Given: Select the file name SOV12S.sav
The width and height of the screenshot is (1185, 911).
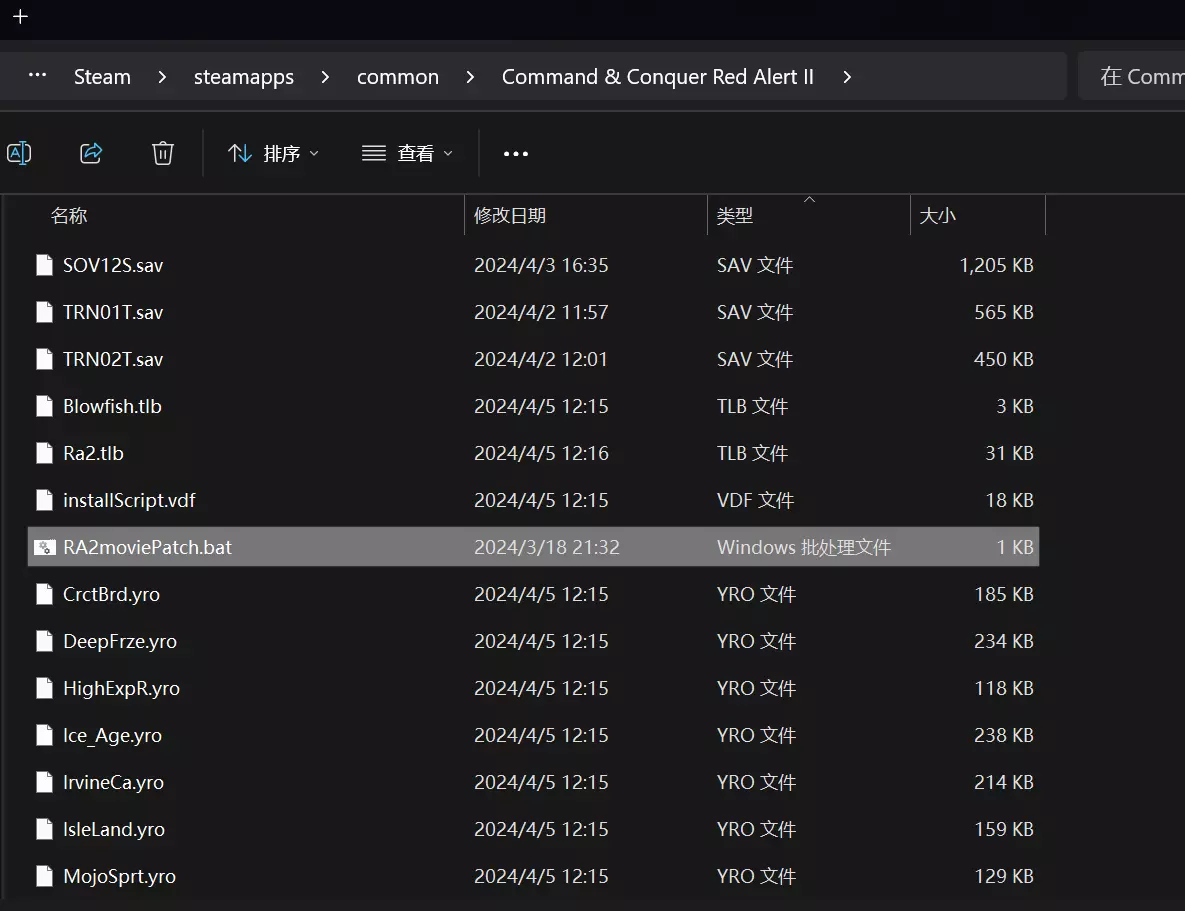Looking at the screenshot, I should click(113, 265).
